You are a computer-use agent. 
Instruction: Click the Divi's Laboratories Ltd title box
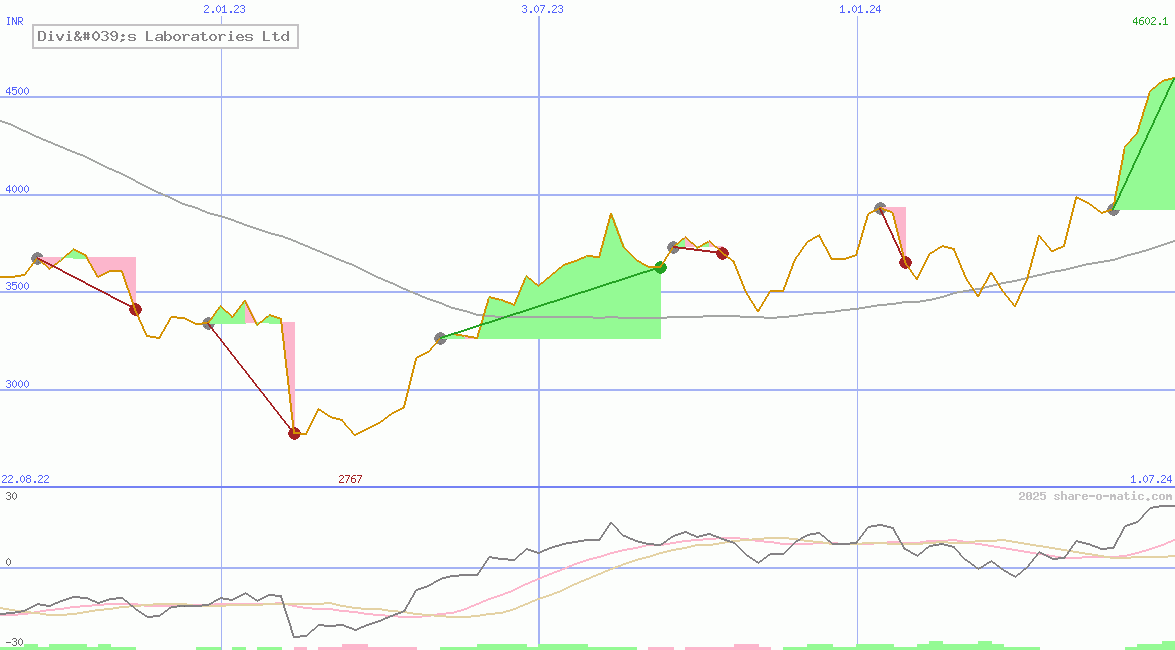[166, 36]
